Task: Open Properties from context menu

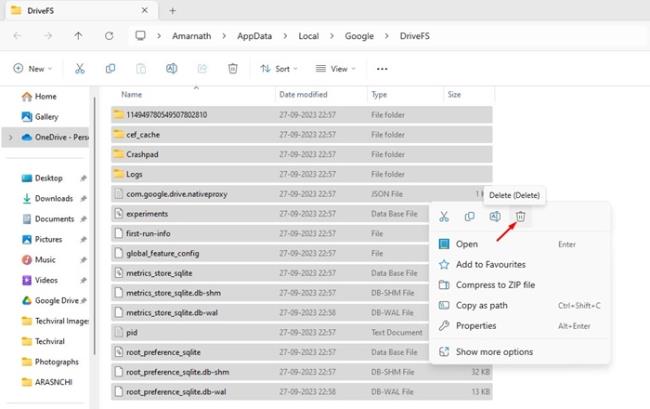Action: [x=476, y=326]
